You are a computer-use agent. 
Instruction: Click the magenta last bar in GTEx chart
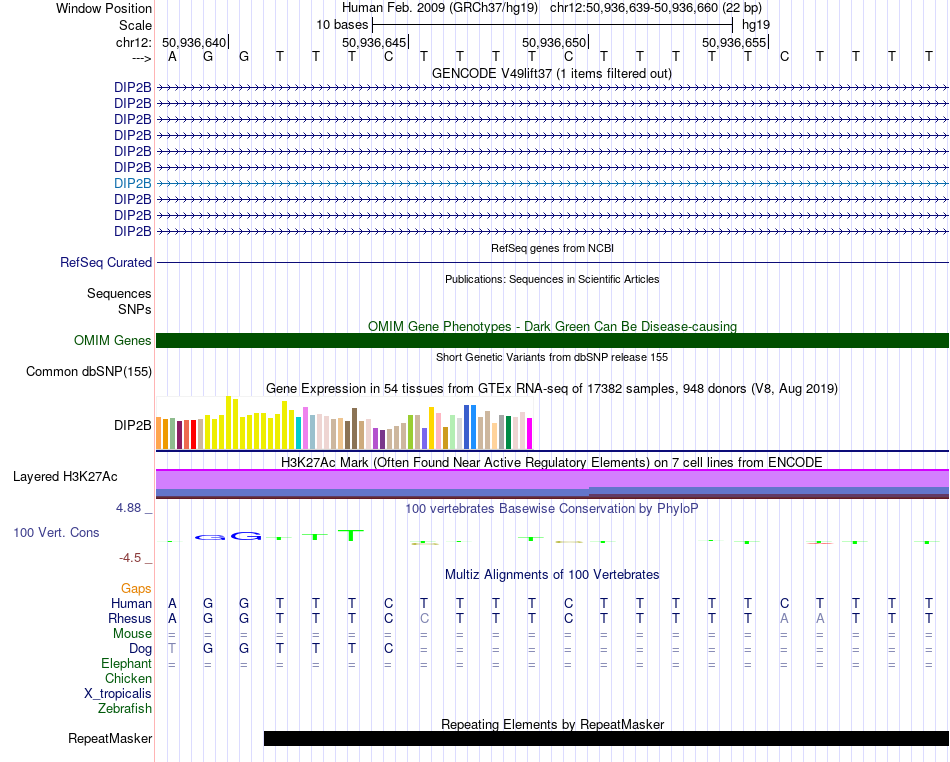[x=530, y=433]
